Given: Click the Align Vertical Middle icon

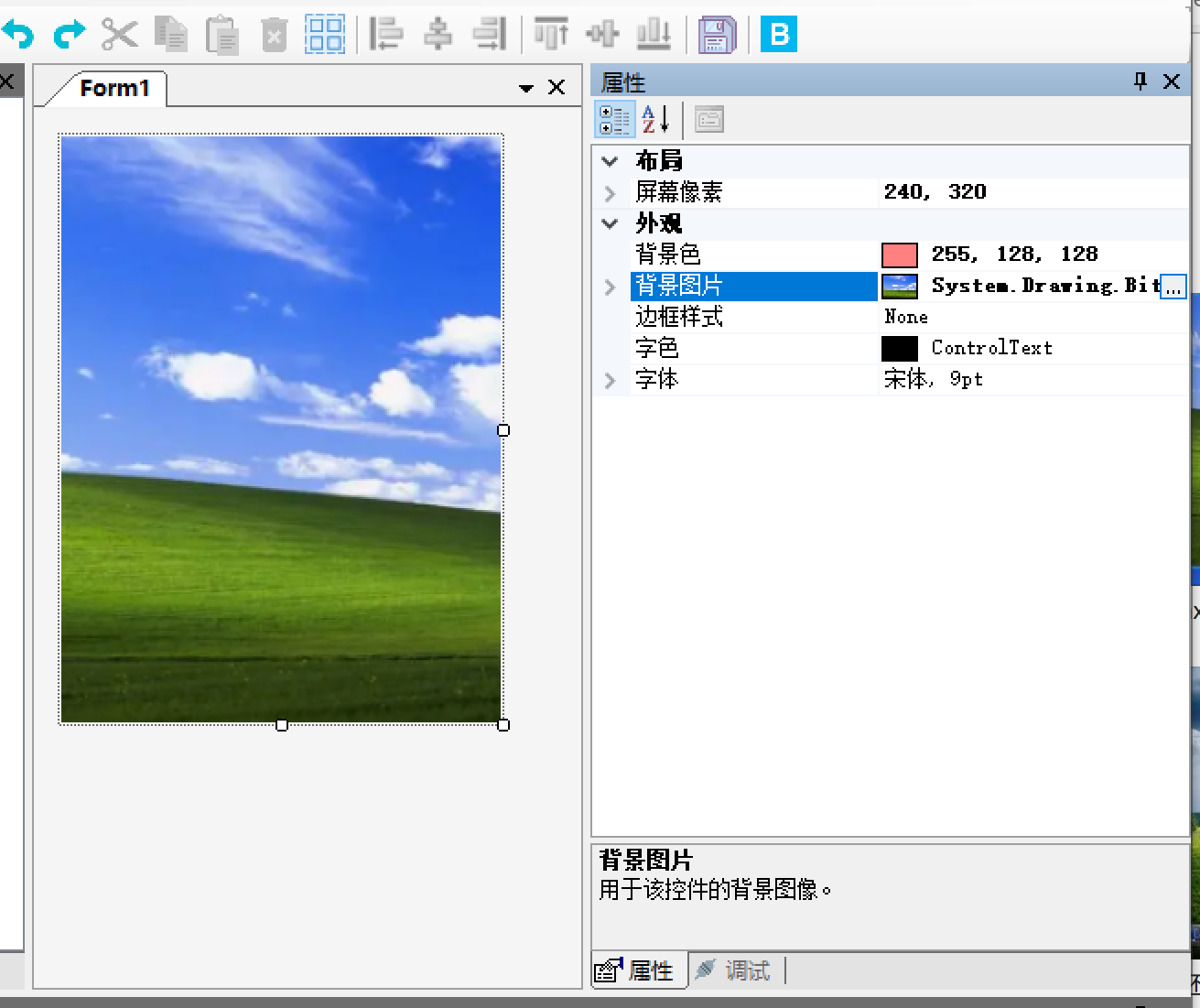Looking at the screenshot, I should click(602, 35).
